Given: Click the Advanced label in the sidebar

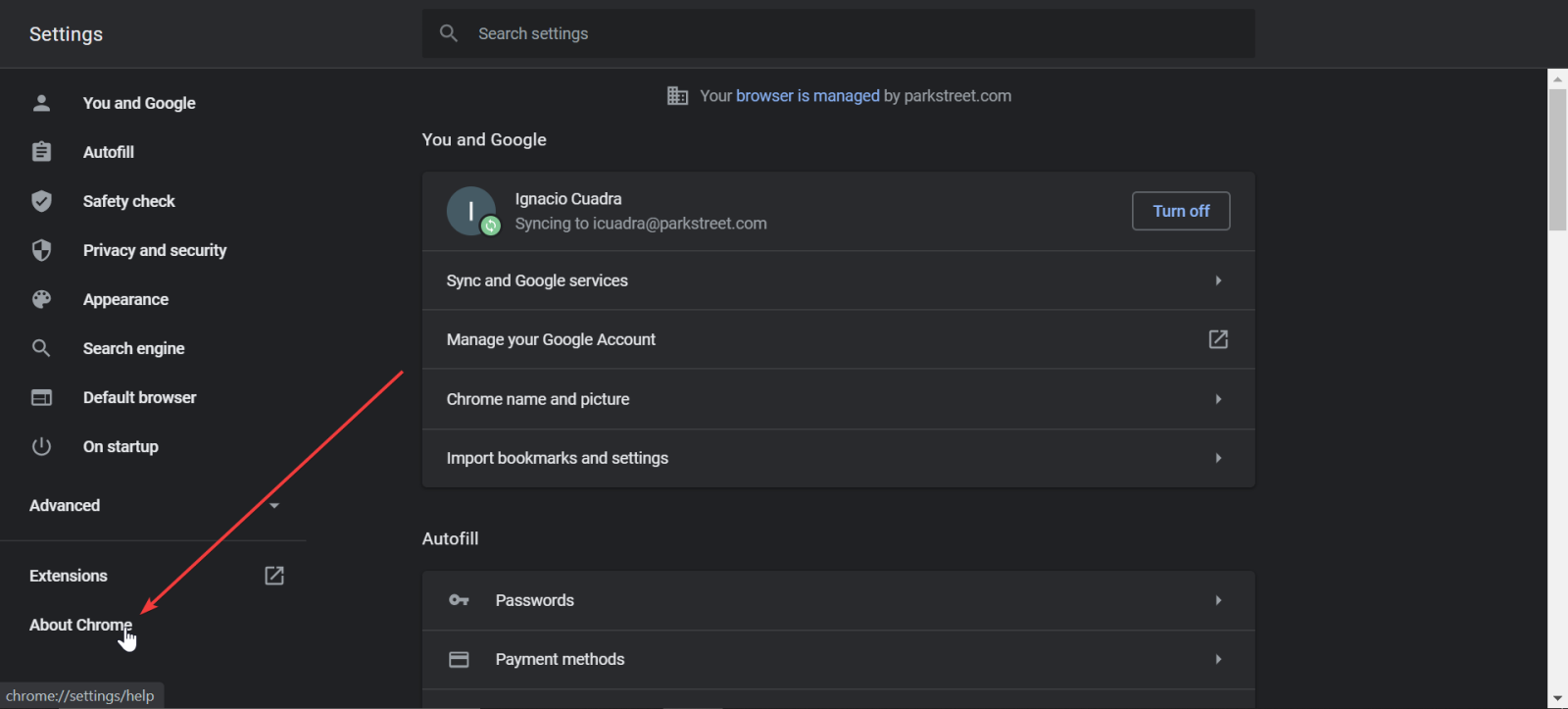Looking at the screenshot, I should (65, 505).
